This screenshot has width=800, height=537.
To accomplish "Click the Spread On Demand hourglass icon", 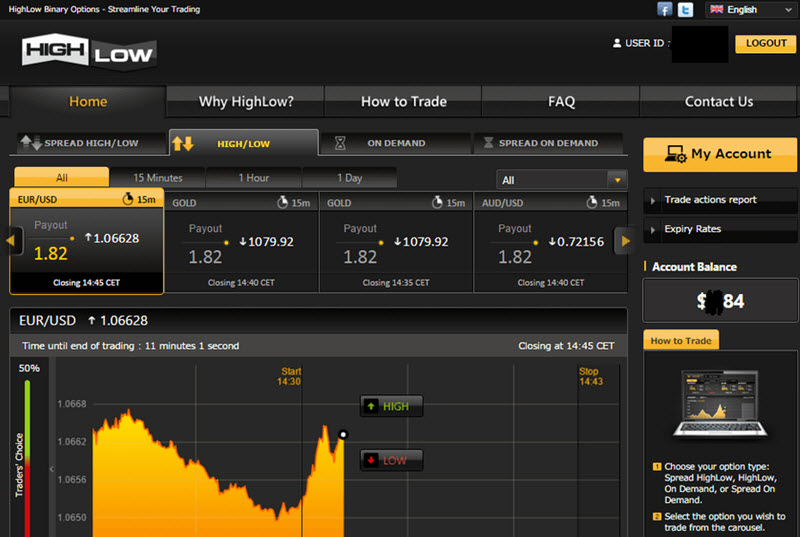I will [x=488, y=143].
